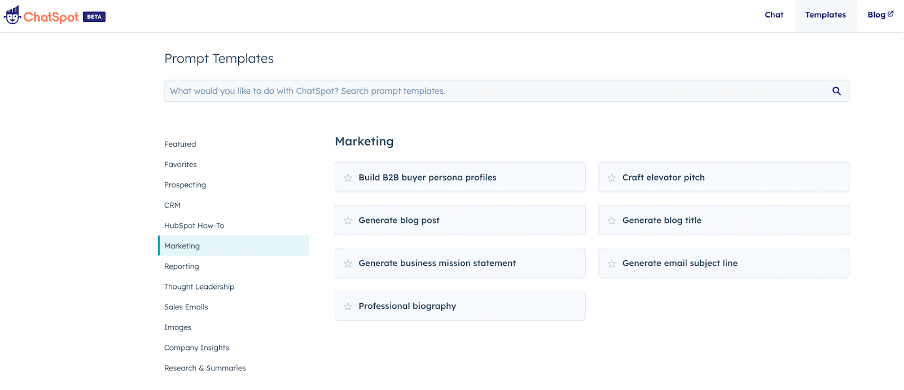
Task: Switch to the Templates tab
Action: (x=826, y=15)
